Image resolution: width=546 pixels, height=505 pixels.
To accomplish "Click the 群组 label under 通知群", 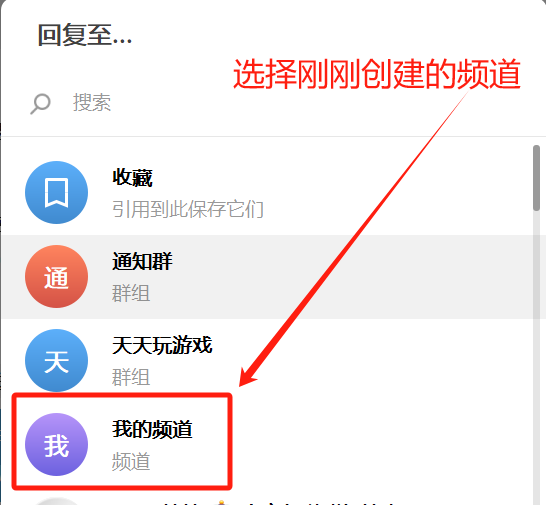I will [131, 293].
